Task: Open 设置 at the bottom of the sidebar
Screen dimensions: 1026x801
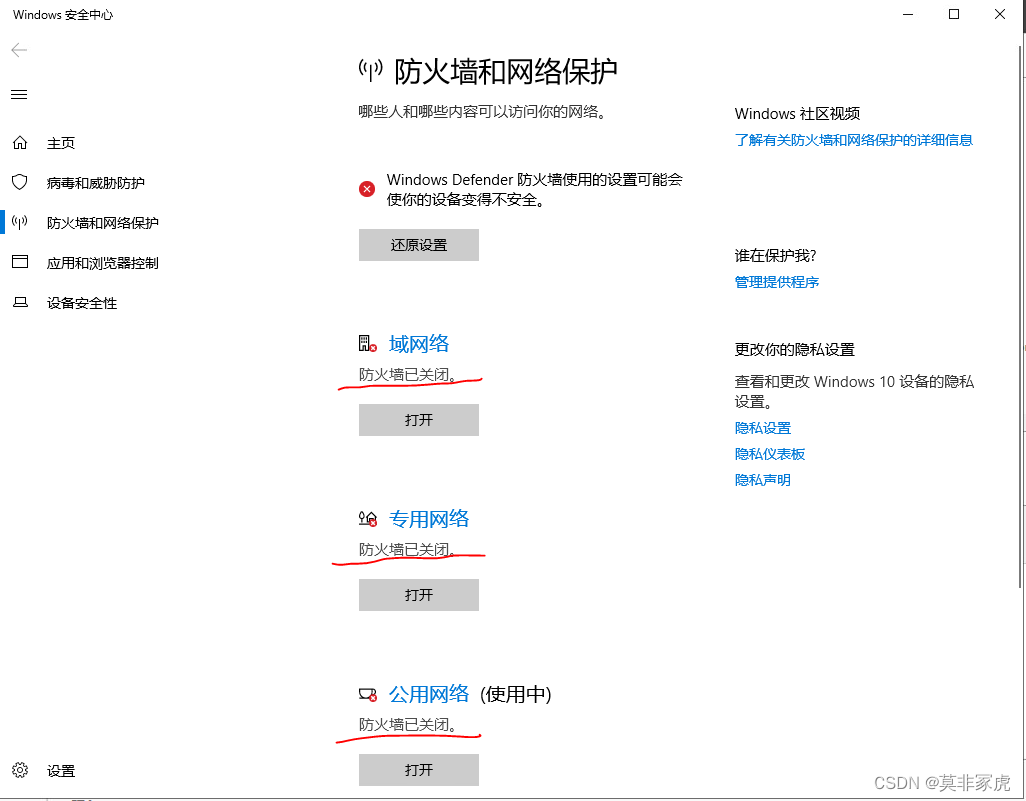Action: tap(61, 771)
